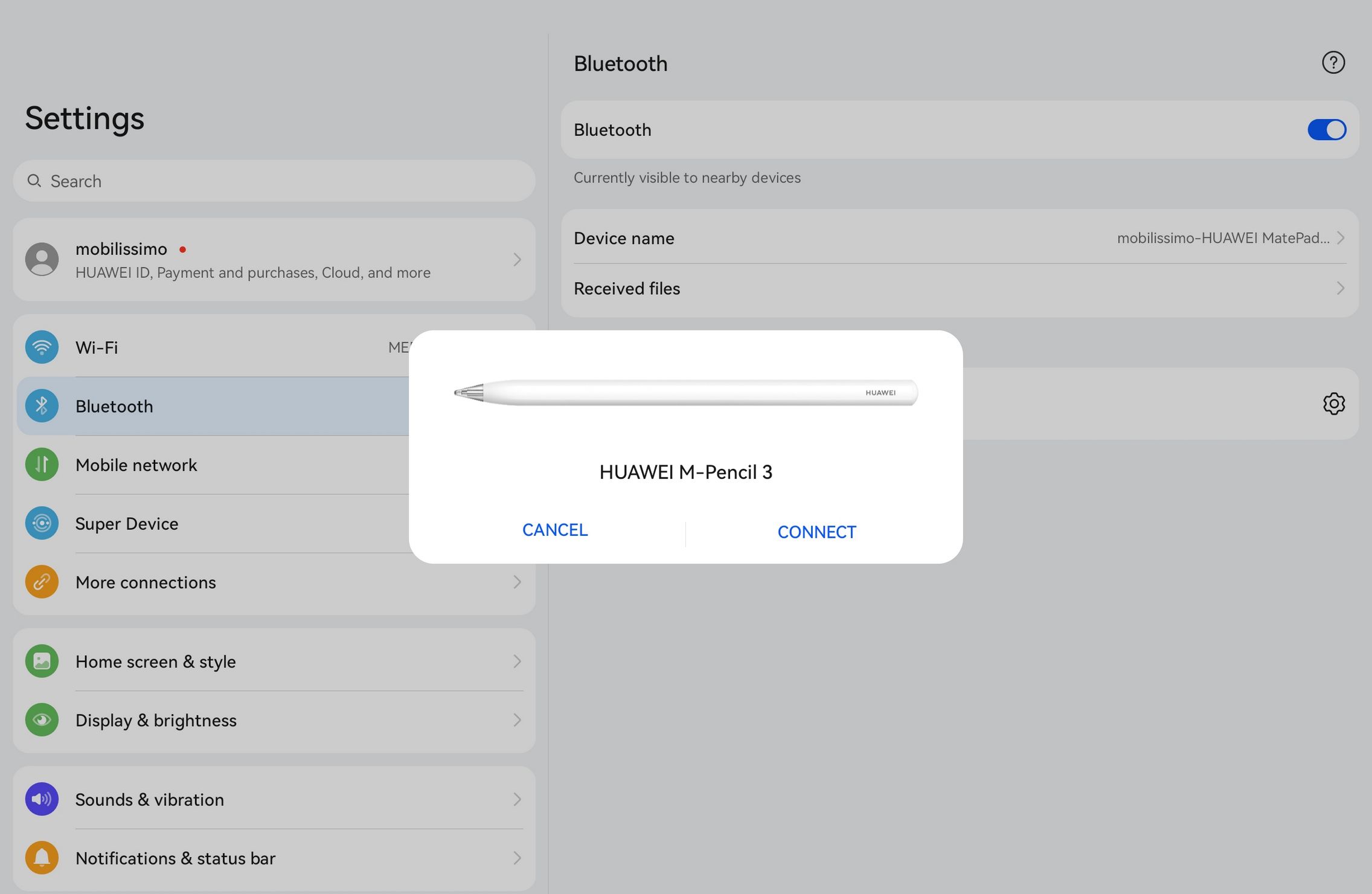Click the M-Pencil stylus image

click(686, 393)
